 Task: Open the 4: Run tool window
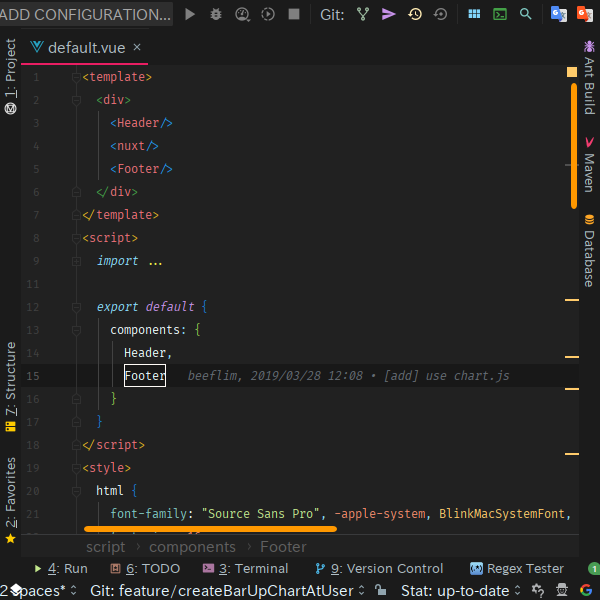61,569
